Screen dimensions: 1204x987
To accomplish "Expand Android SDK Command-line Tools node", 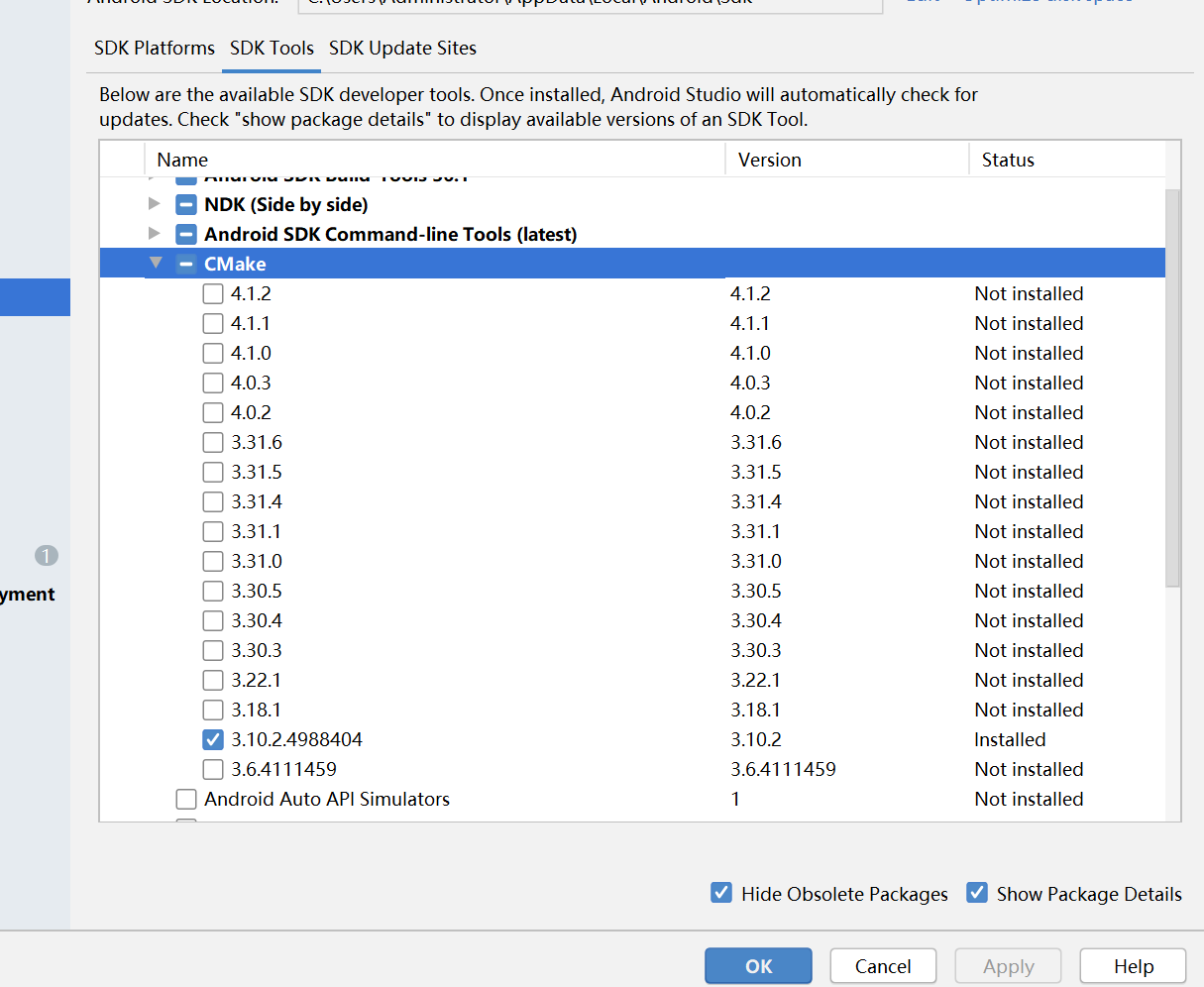I will (154, 234).
